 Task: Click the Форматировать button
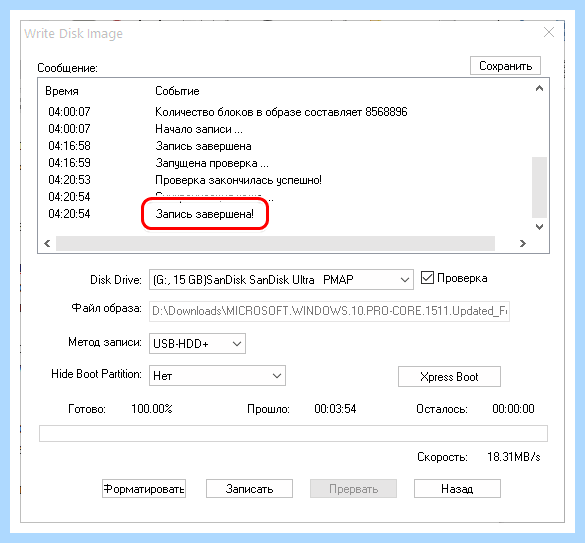pos(144,489)
